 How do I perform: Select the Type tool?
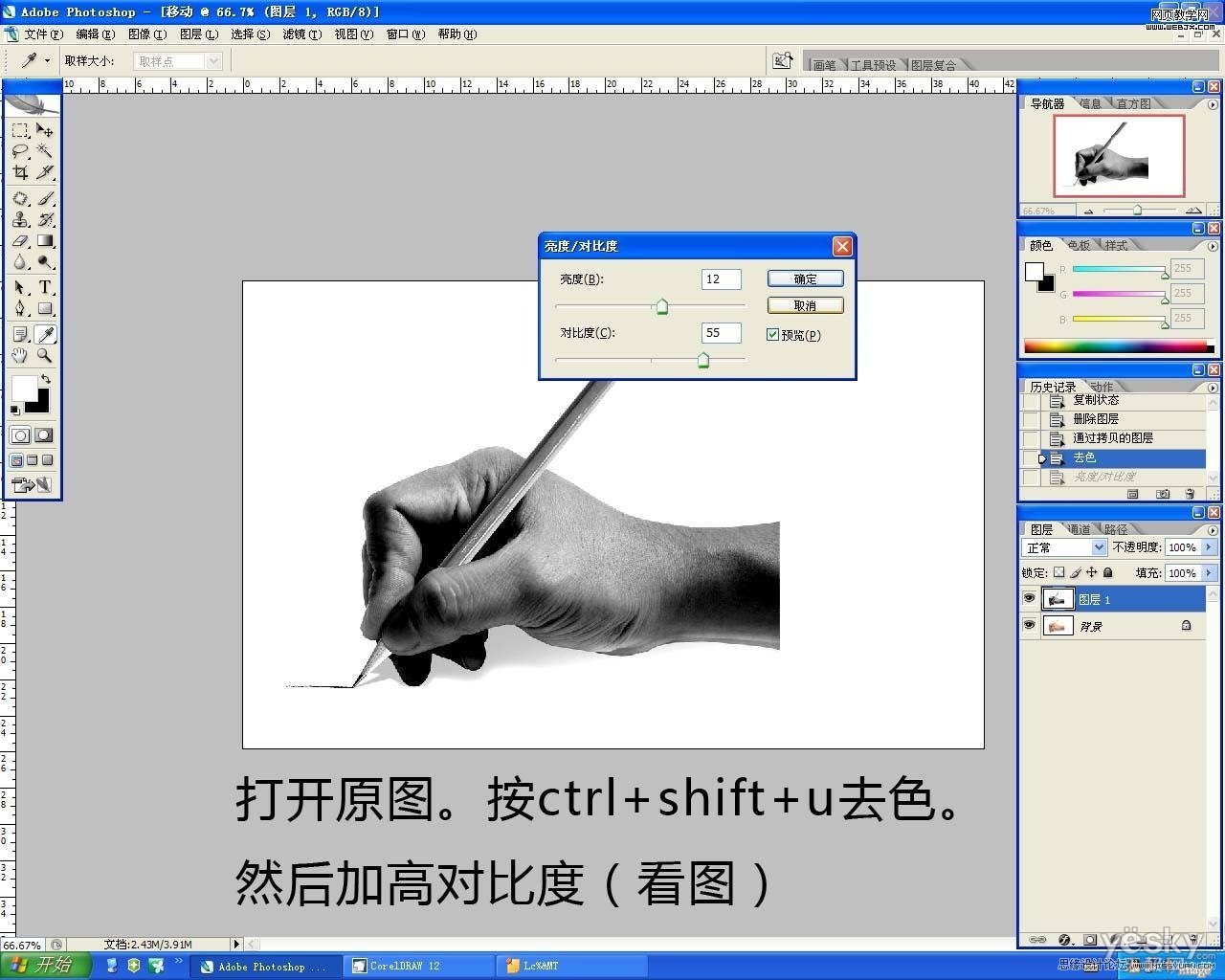45,287
